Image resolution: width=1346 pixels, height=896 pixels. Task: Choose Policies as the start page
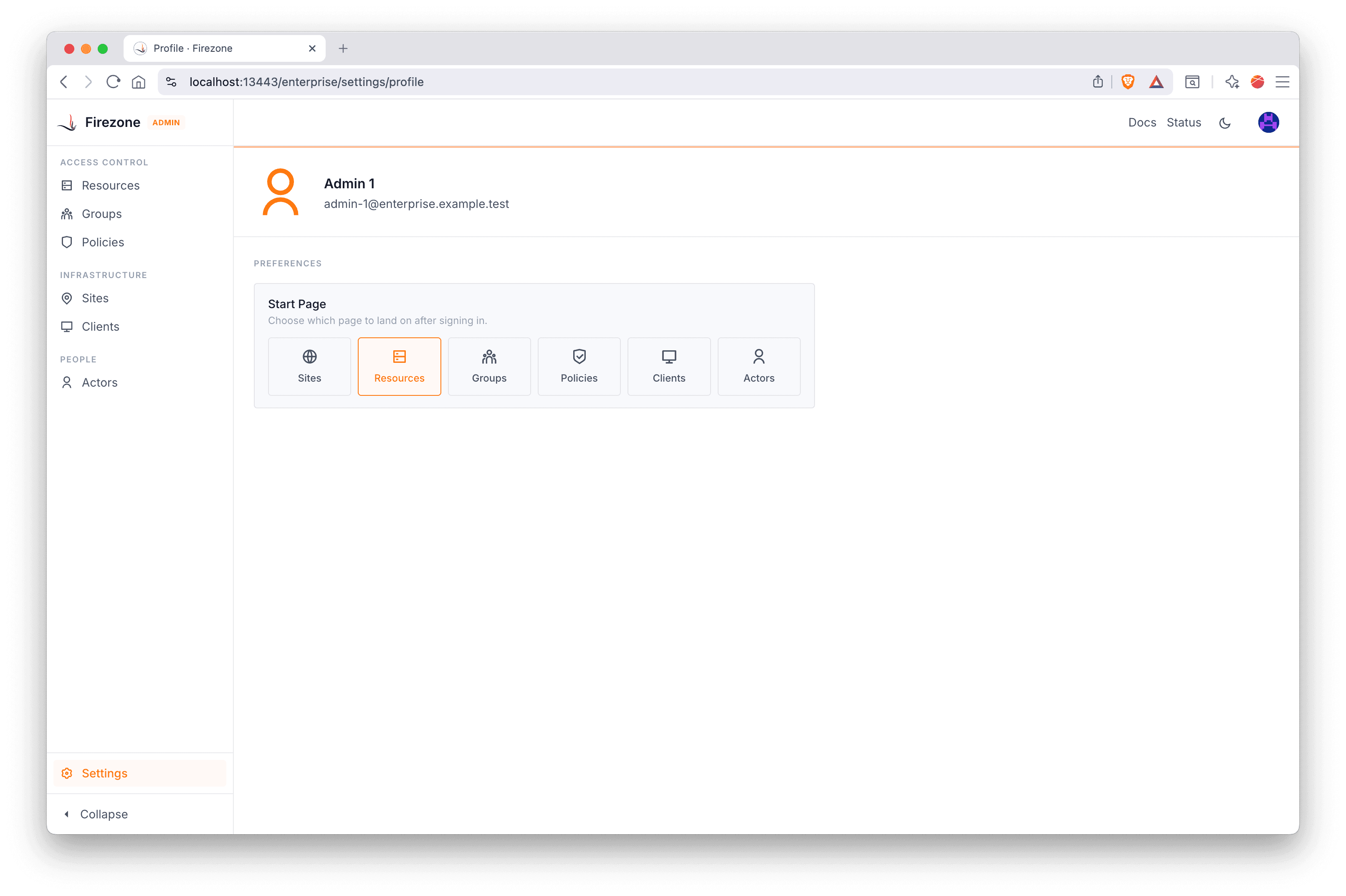(x=579, y=366)
